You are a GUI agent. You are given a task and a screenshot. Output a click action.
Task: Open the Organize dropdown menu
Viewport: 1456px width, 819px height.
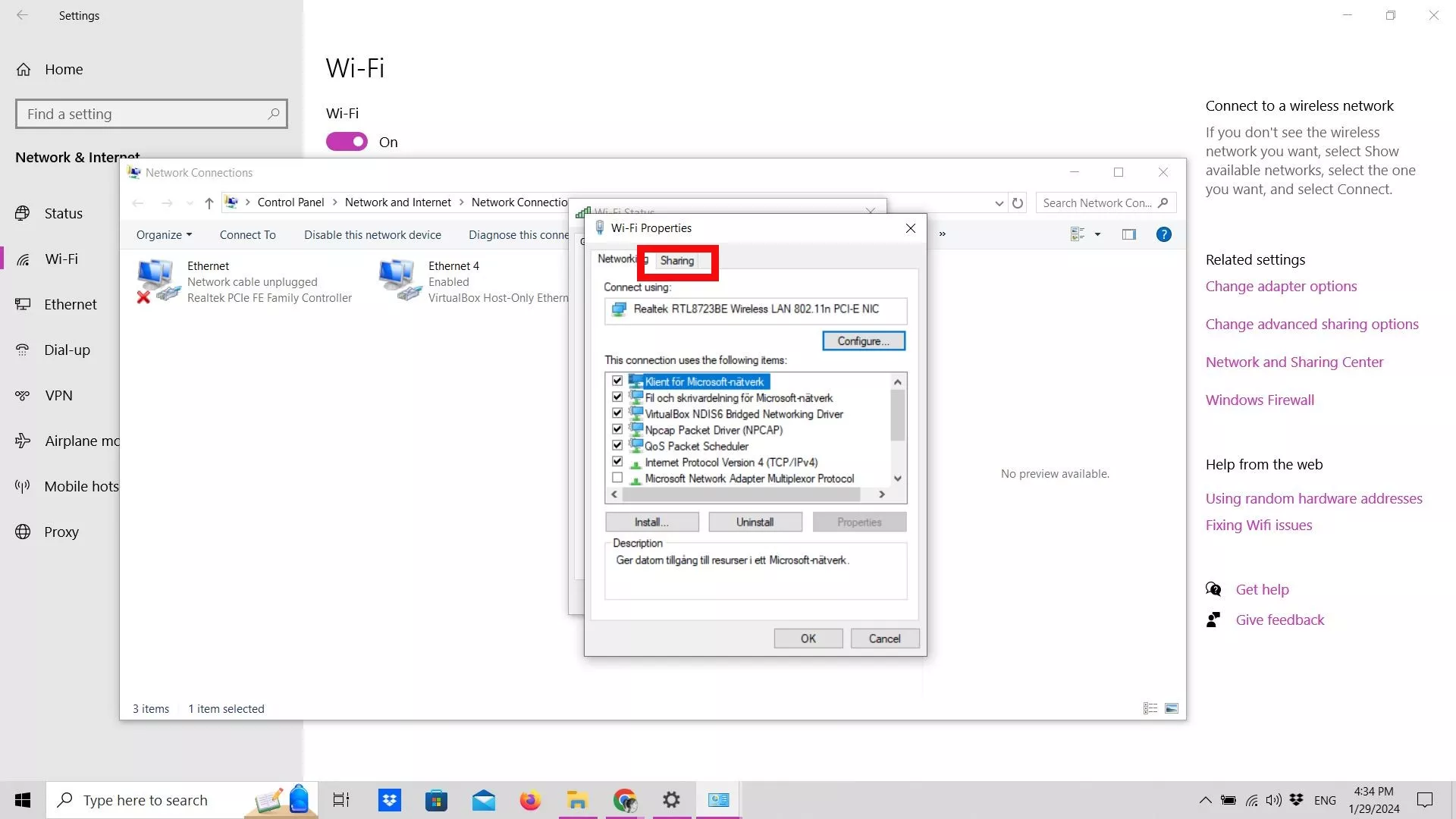164,235
